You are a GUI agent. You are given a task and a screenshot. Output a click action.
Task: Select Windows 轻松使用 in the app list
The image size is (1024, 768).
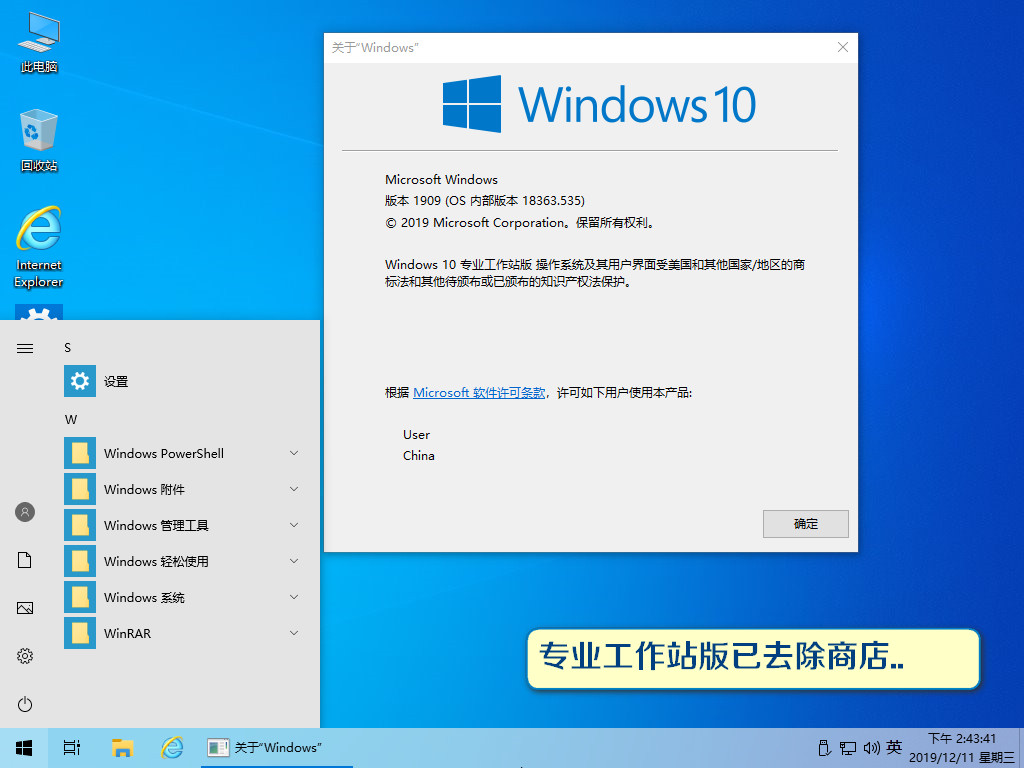click(x=185, y=561)
